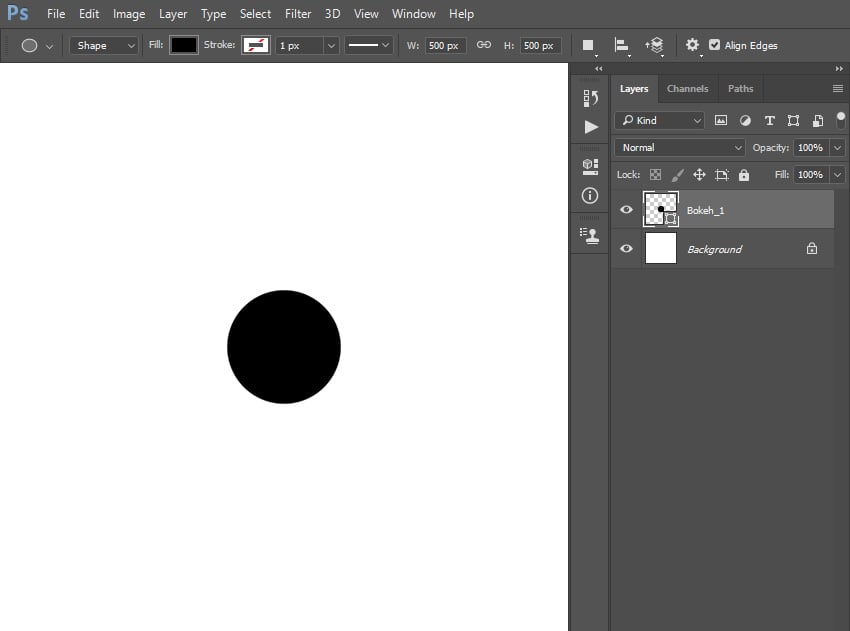Image resolution: width=850 pixels, height=631 pixels.
Task: Click the black Fill color swatch
Action: coord(184,45)
